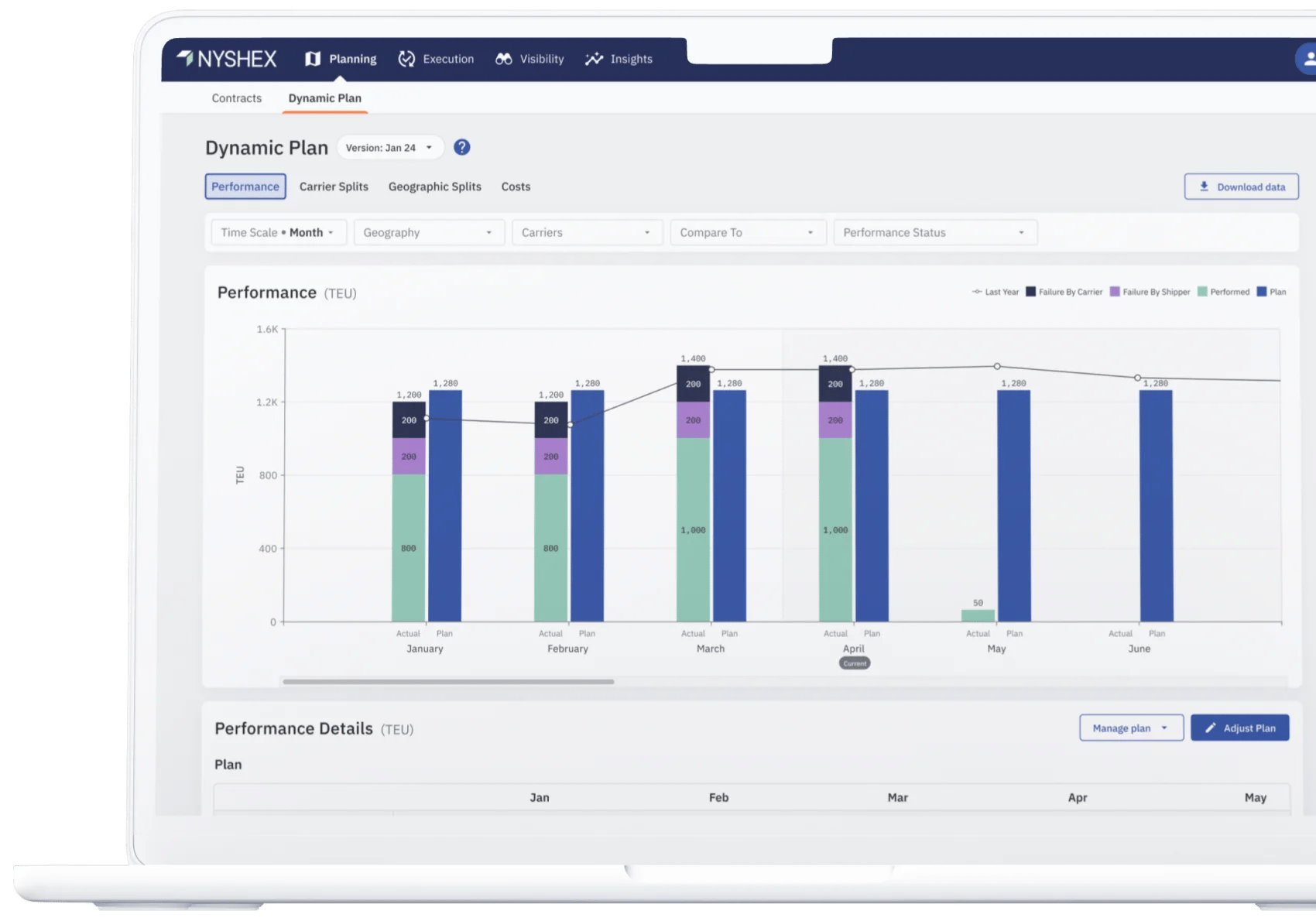Open the Time Scale Month dropdown

279,232
